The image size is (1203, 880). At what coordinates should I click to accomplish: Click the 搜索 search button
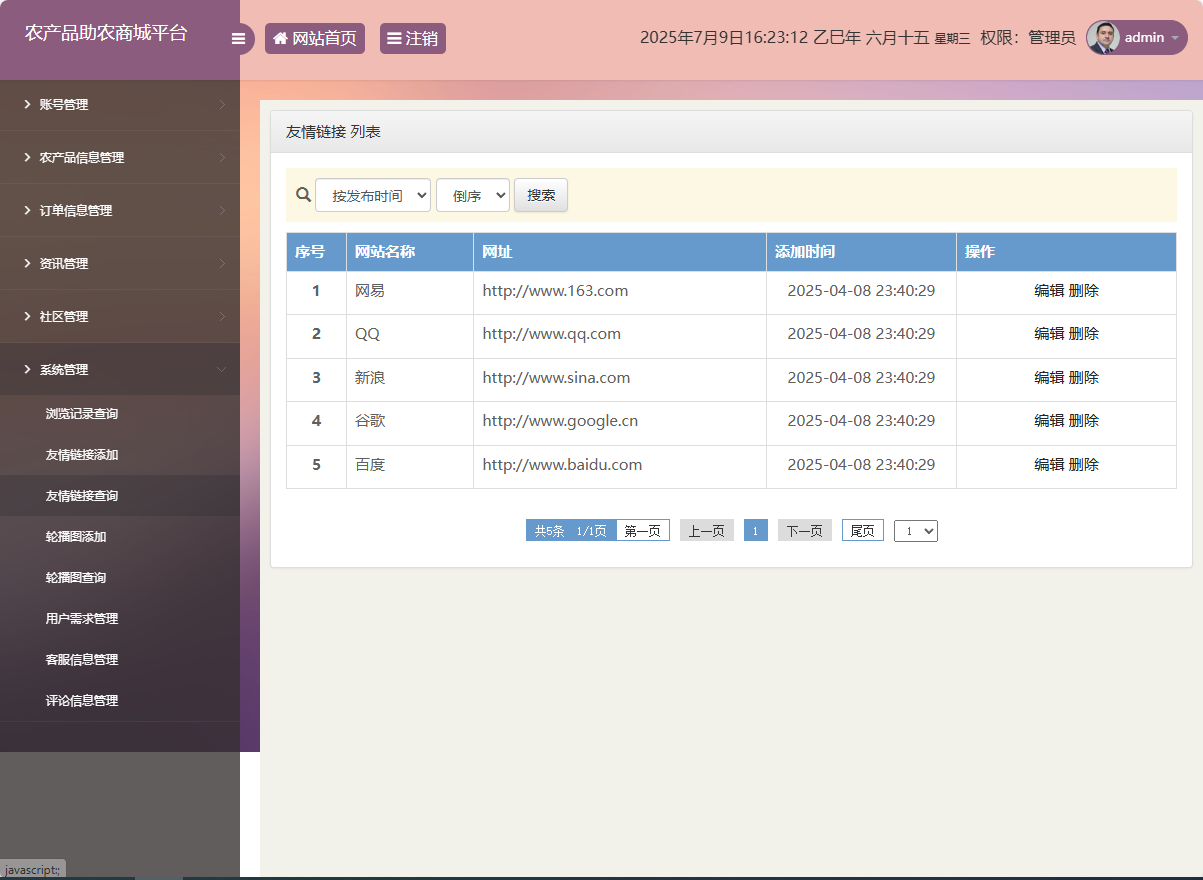pos(540,195)
